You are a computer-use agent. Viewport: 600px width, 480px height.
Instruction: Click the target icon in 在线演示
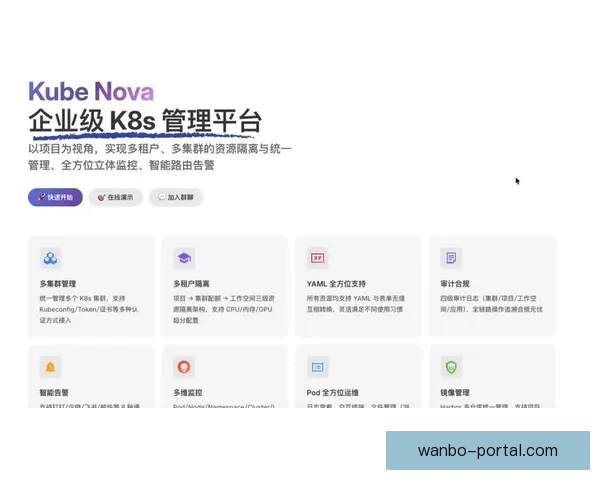[x=101, y=198]
